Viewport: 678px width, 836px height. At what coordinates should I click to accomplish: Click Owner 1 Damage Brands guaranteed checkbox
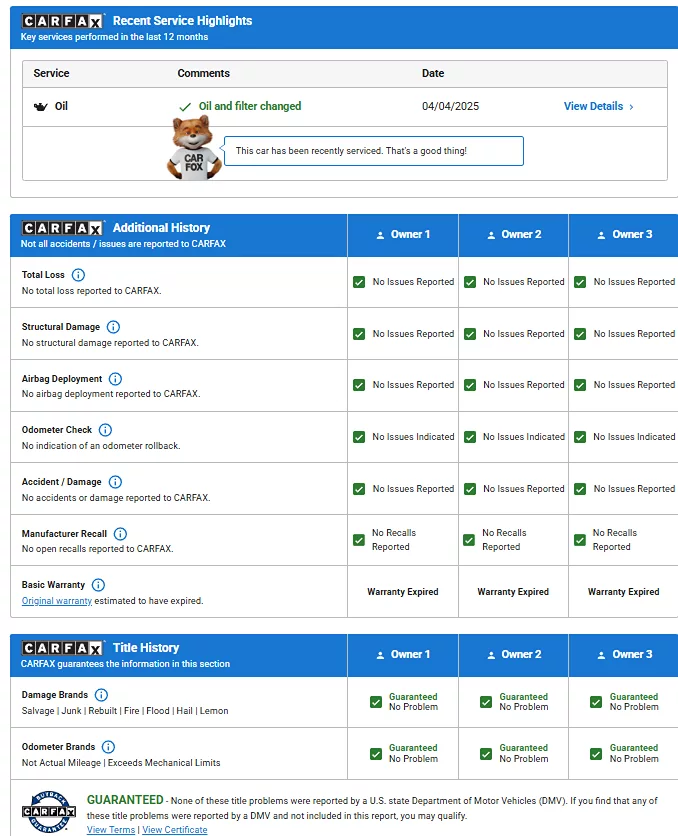pos(376,702)
